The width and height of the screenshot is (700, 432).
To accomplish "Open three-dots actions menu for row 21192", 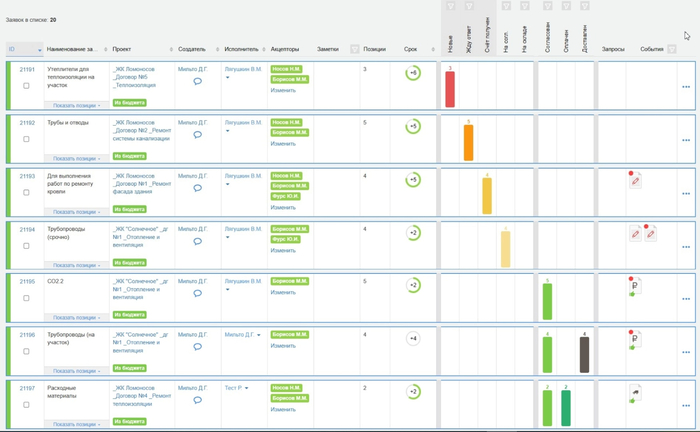I will pos(686,140).
